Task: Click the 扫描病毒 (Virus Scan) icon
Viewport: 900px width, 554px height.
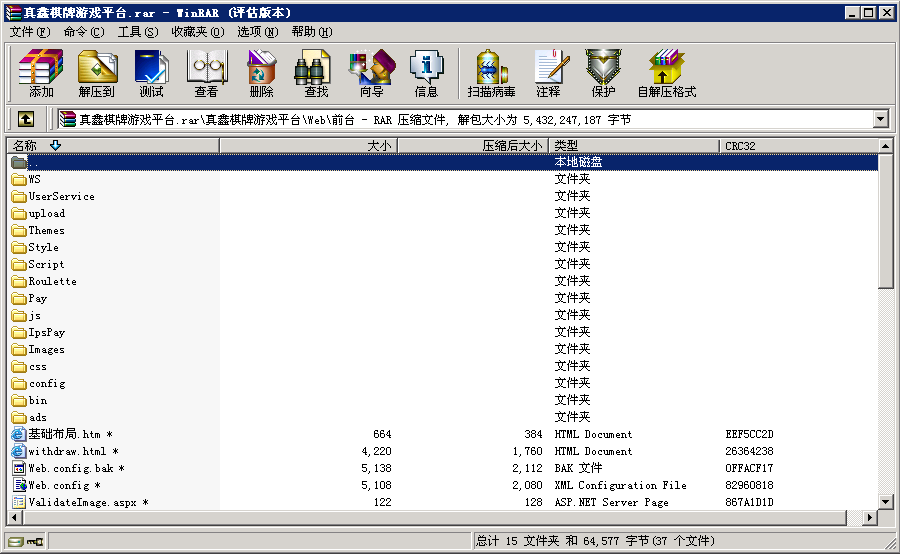Action: [491, 74]
